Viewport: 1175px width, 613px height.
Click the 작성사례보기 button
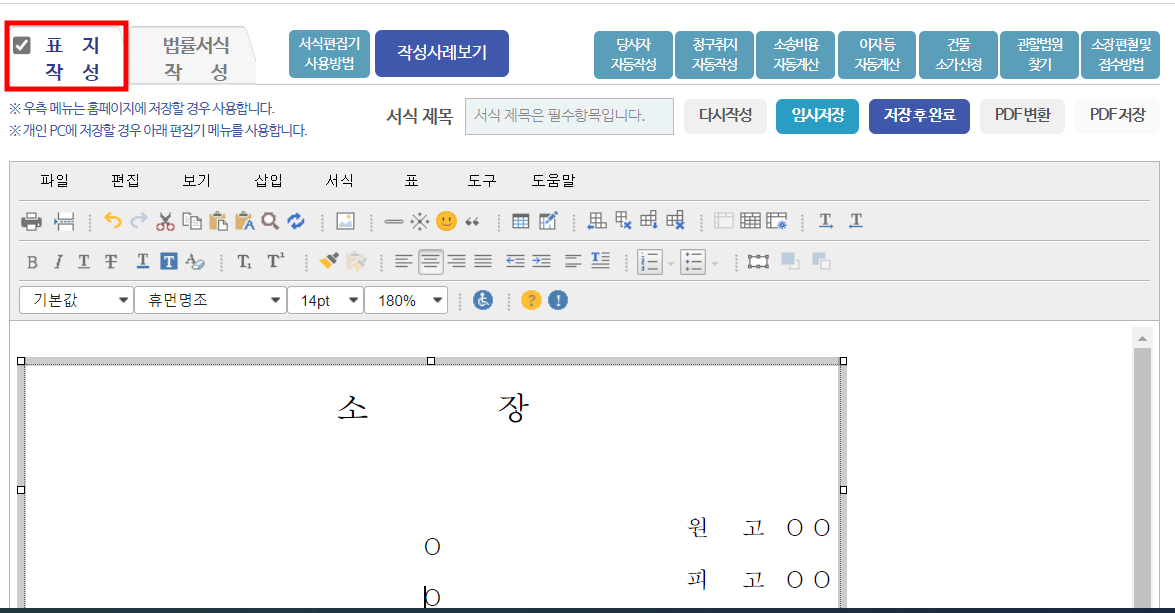tap(443, 53)
